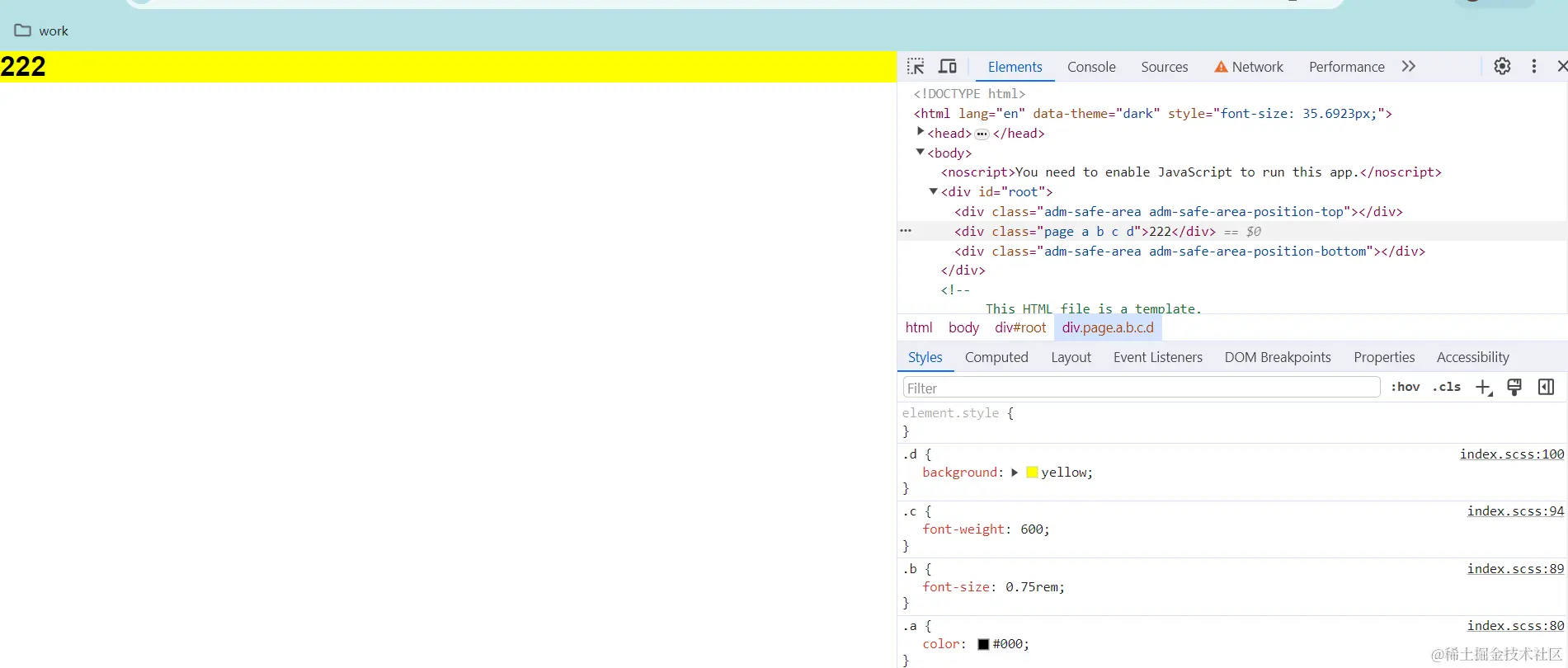
Task: Collapse the div id root node
Action: (934, 191)
